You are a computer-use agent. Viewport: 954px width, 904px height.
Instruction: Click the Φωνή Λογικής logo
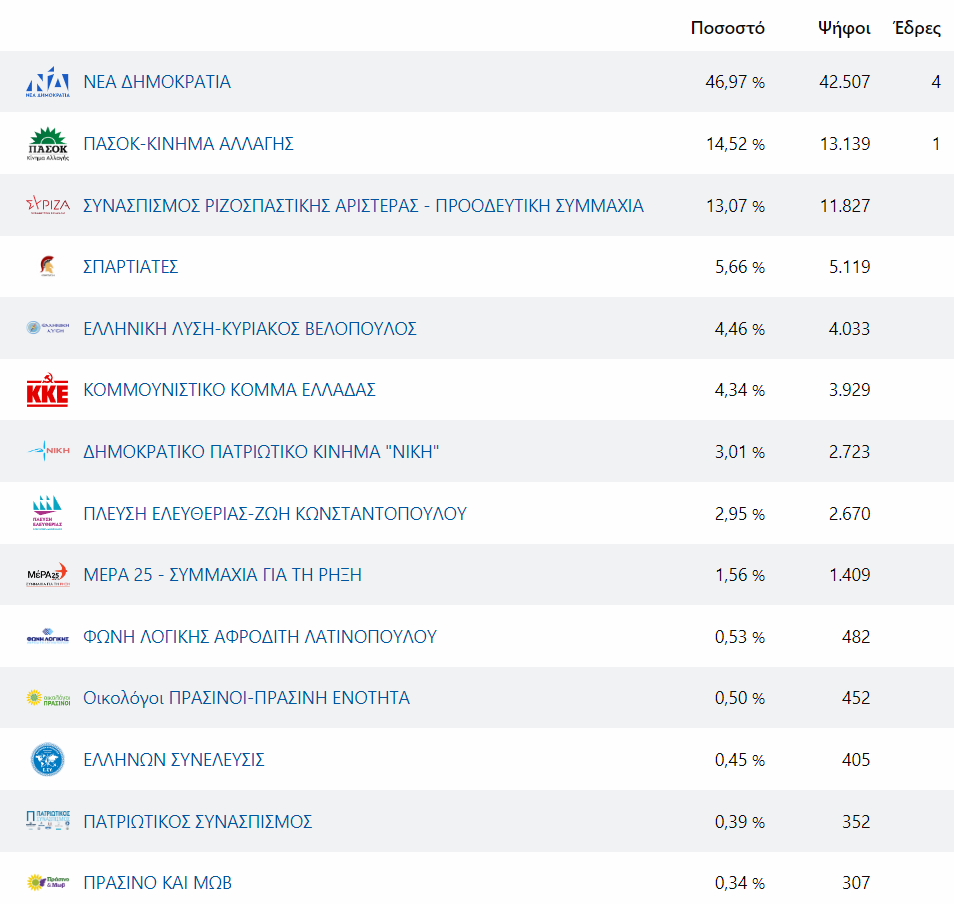[x=47, y=636]
